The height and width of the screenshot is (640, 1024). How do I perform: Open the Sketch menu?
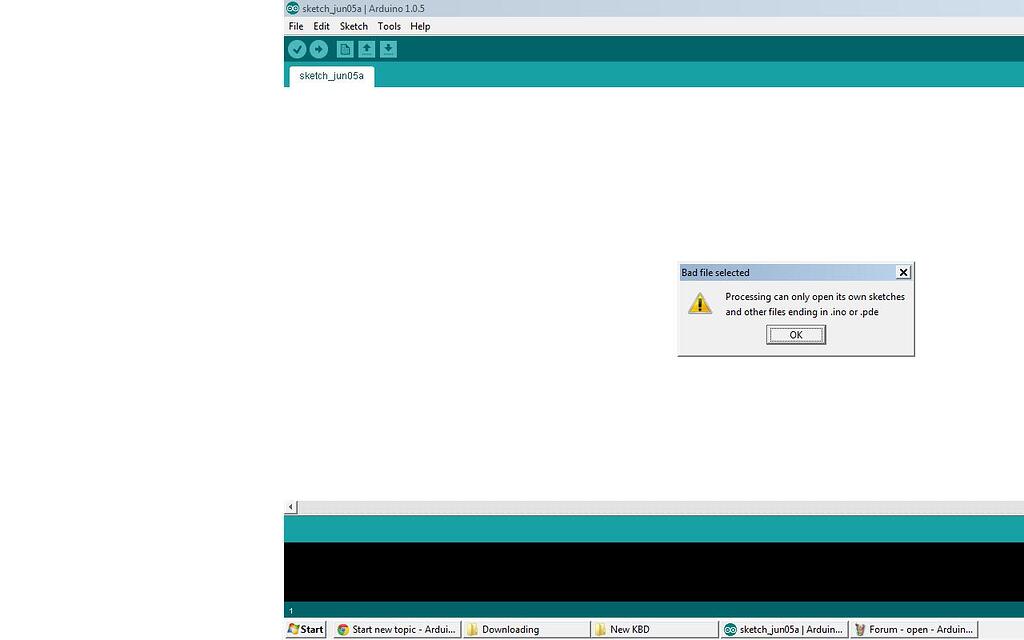(x=353, y=26)
